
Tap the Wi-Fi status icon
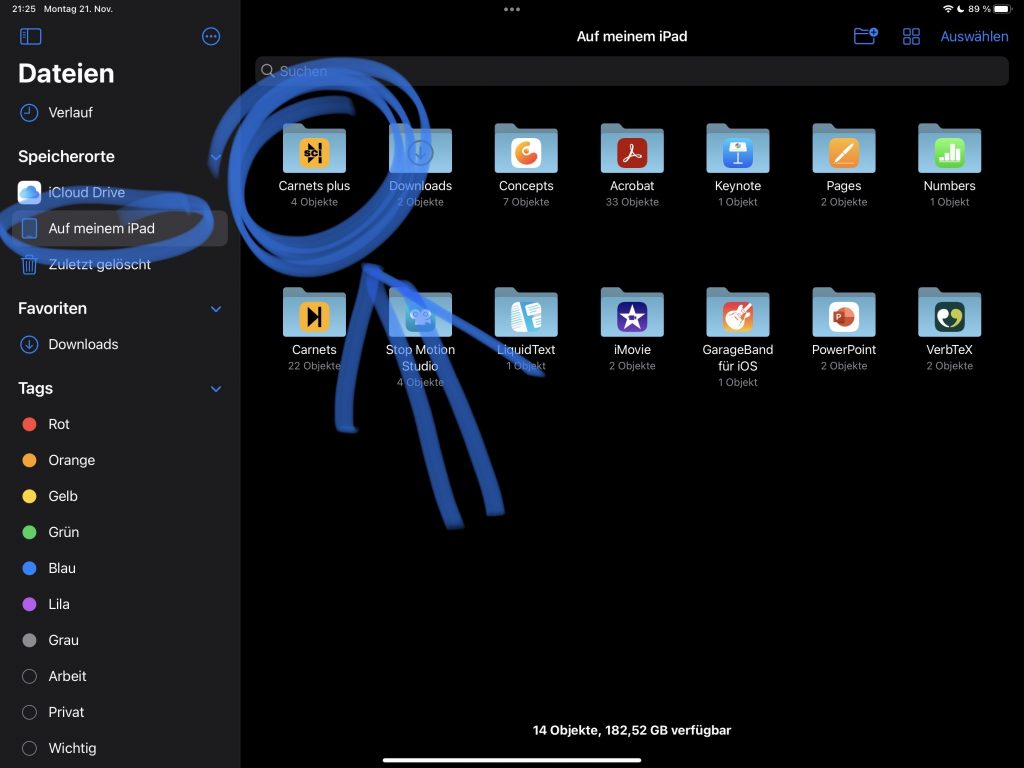pyautogui.click(x=948, y=8)
